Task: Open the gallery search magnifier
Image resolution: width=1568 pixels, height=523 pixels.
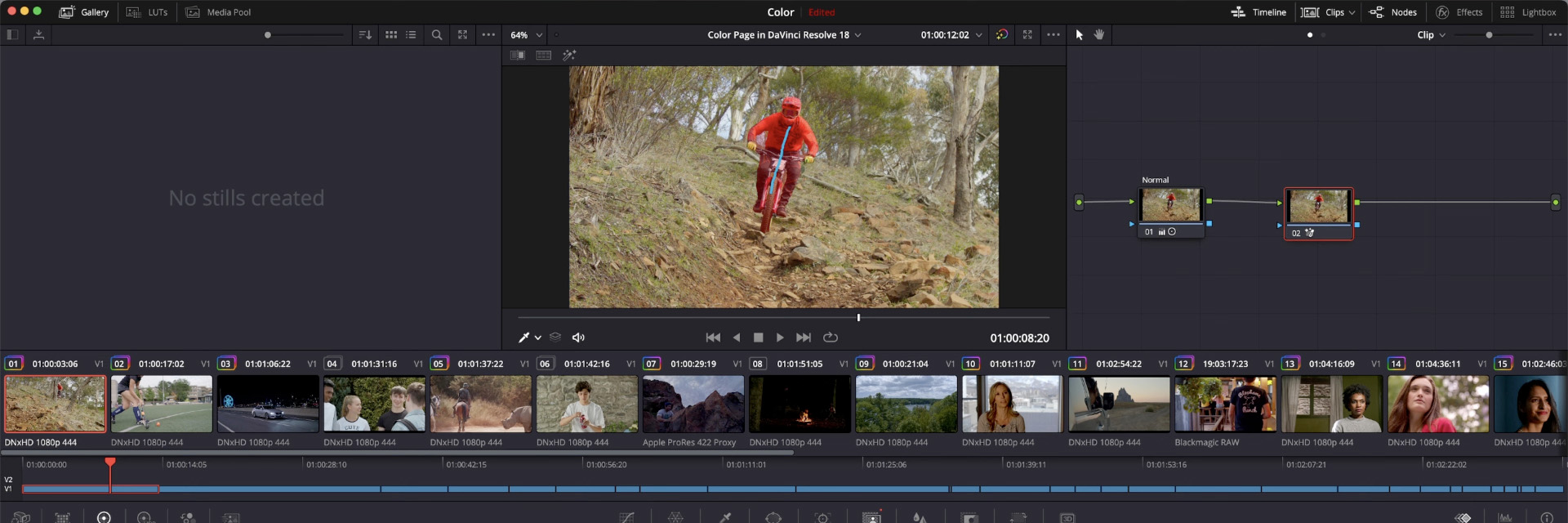Action: [x=437, y=35]
